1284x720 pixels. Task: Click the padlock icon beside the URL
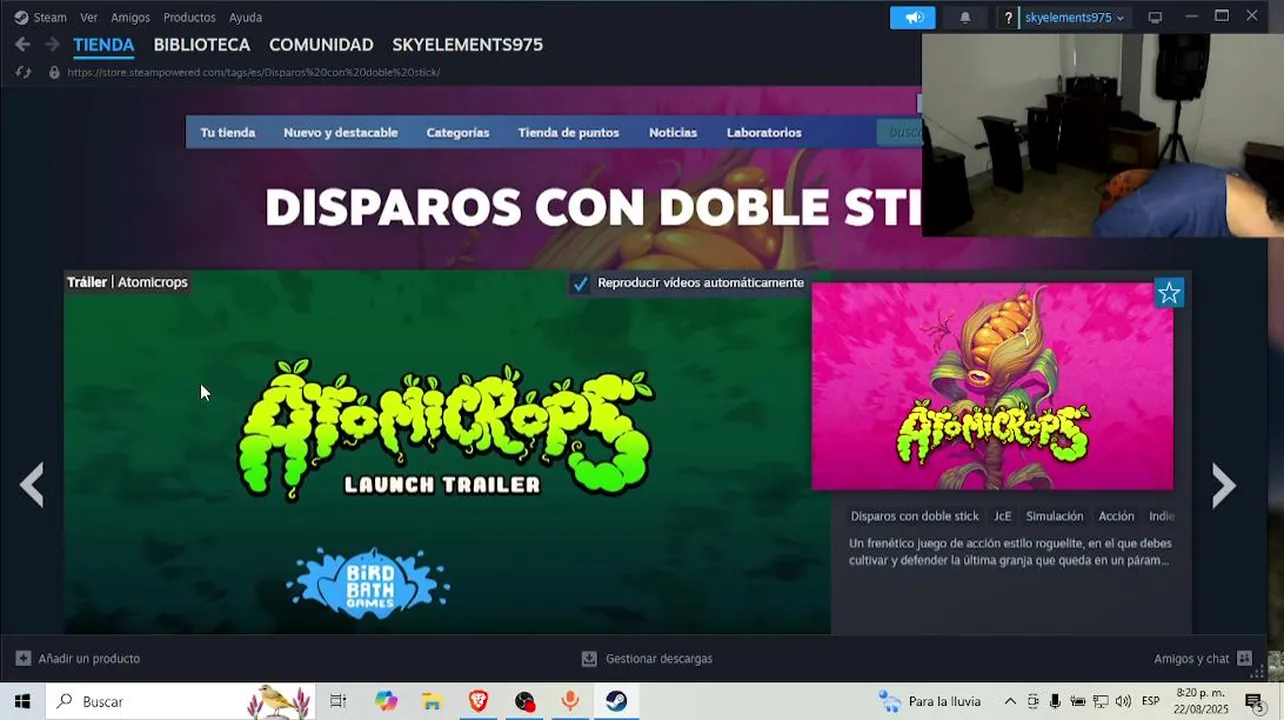(x=54, y=72)
